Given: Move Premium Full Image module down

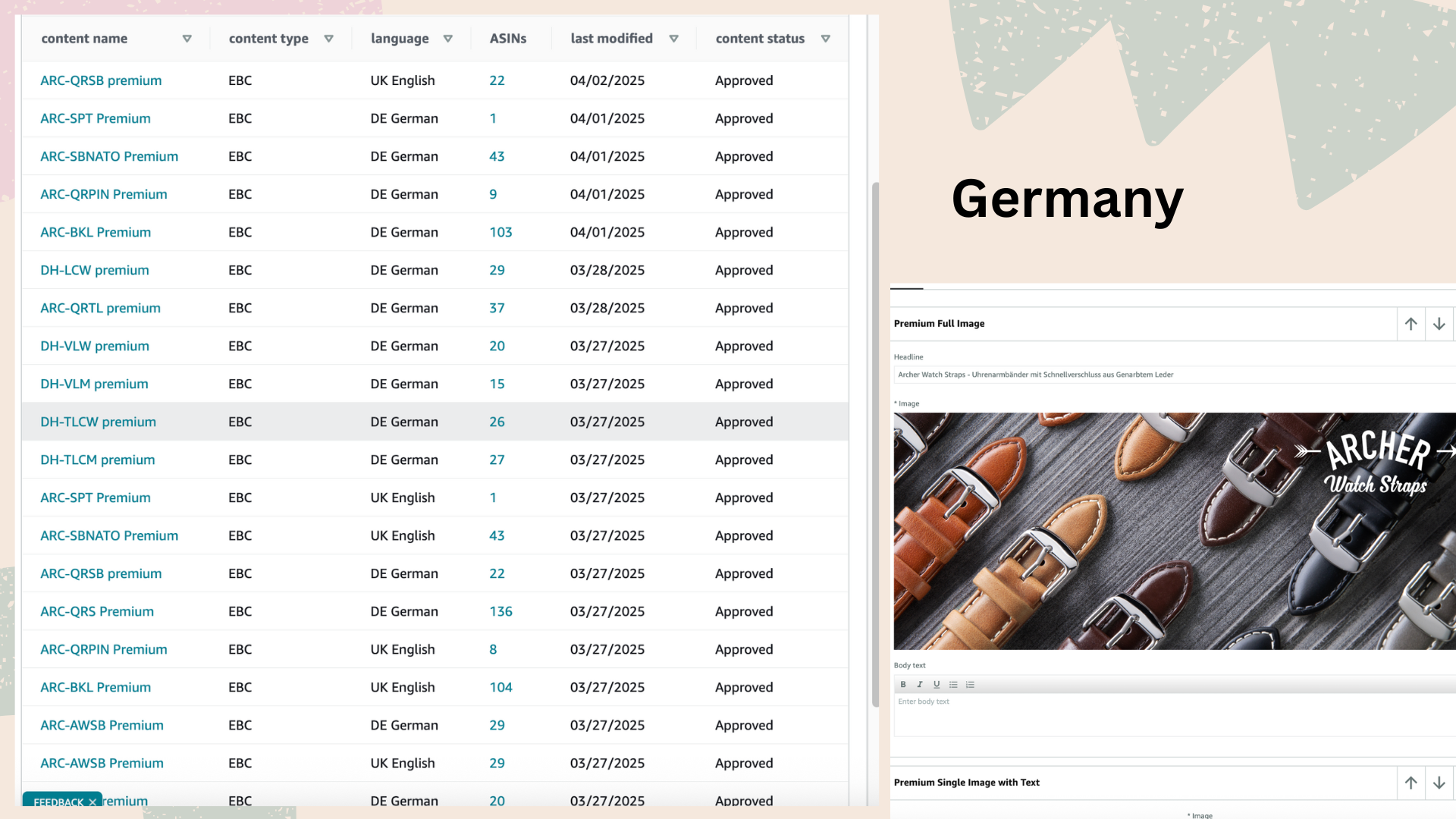Looking at the screenshot, I should click(x=1439, y=324).
